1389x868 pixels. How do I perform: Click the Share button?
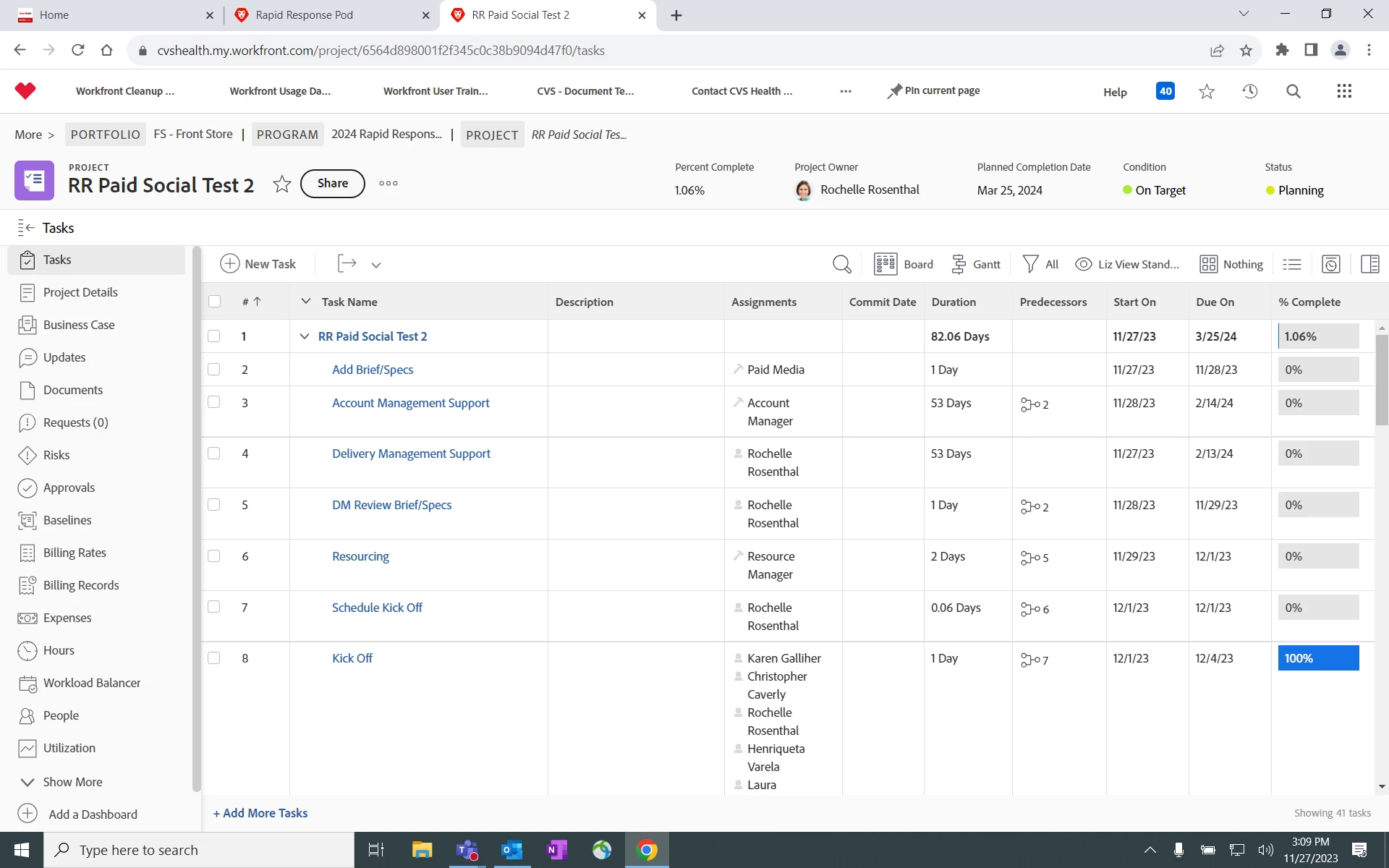332,184
